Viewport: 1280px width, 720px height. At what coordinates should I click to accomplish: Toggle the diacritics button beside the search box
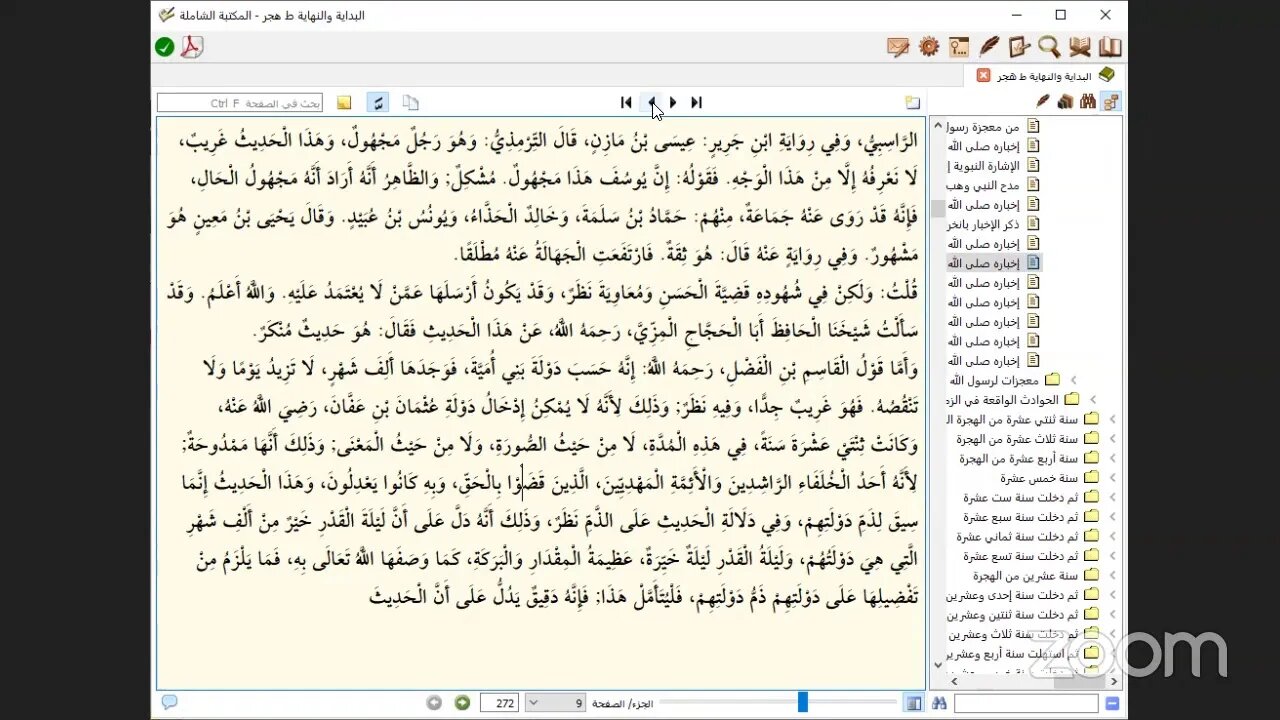(x=378, y=102)
